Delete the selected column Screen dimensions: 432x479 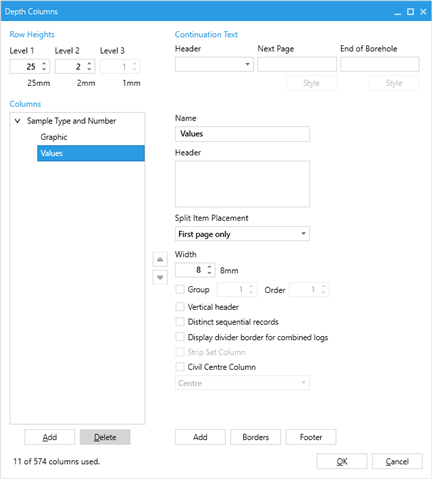[x=105, y=437]
